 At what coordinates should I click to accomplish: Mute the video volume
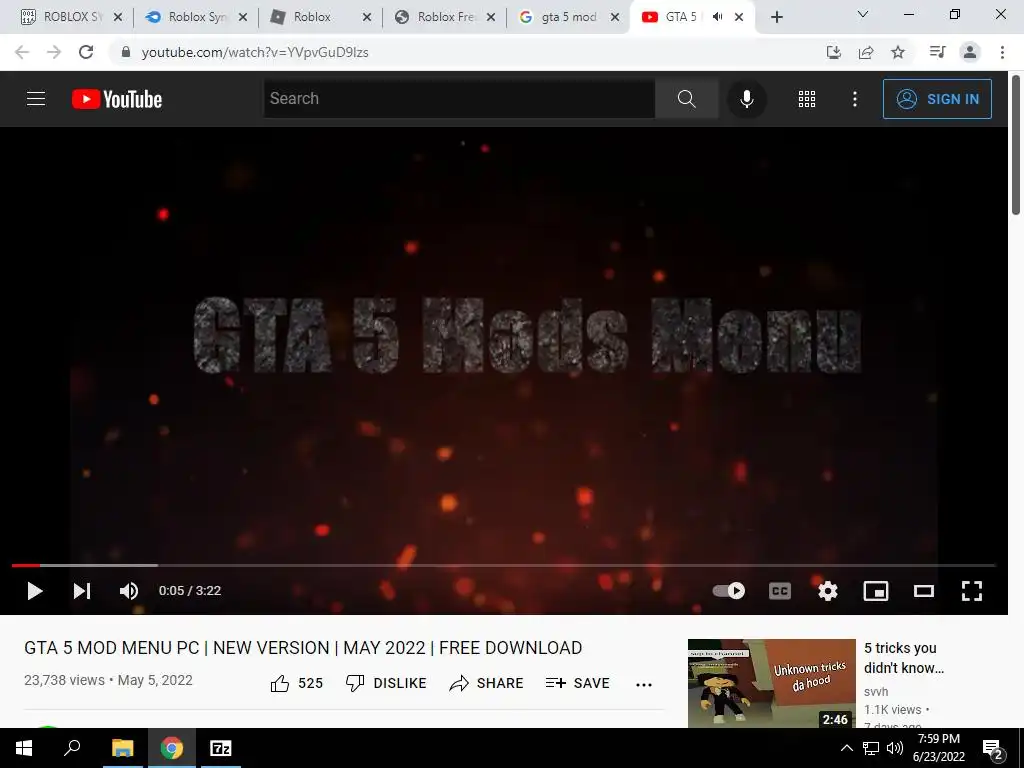point(129,591)
